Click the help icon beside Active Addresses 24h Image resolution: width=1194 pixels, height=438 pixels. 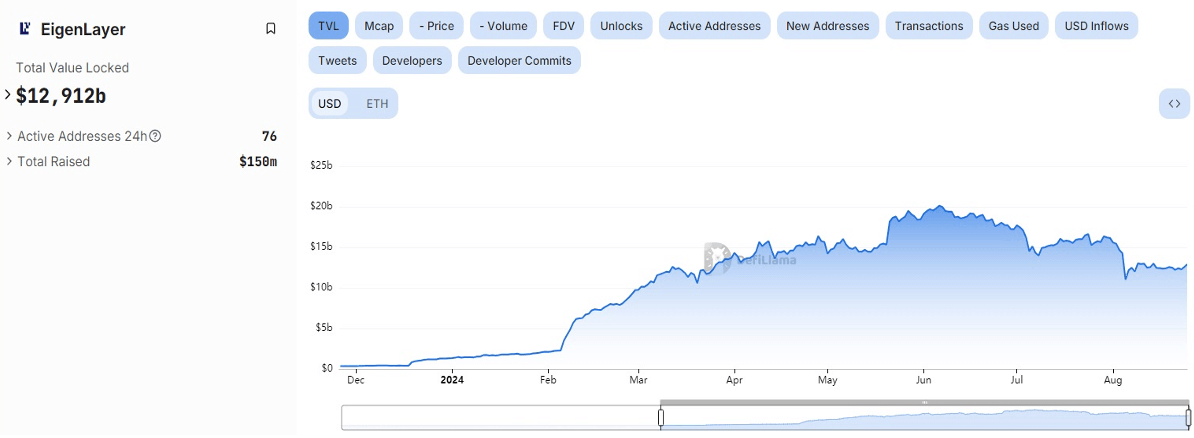[x=155, y=136]
